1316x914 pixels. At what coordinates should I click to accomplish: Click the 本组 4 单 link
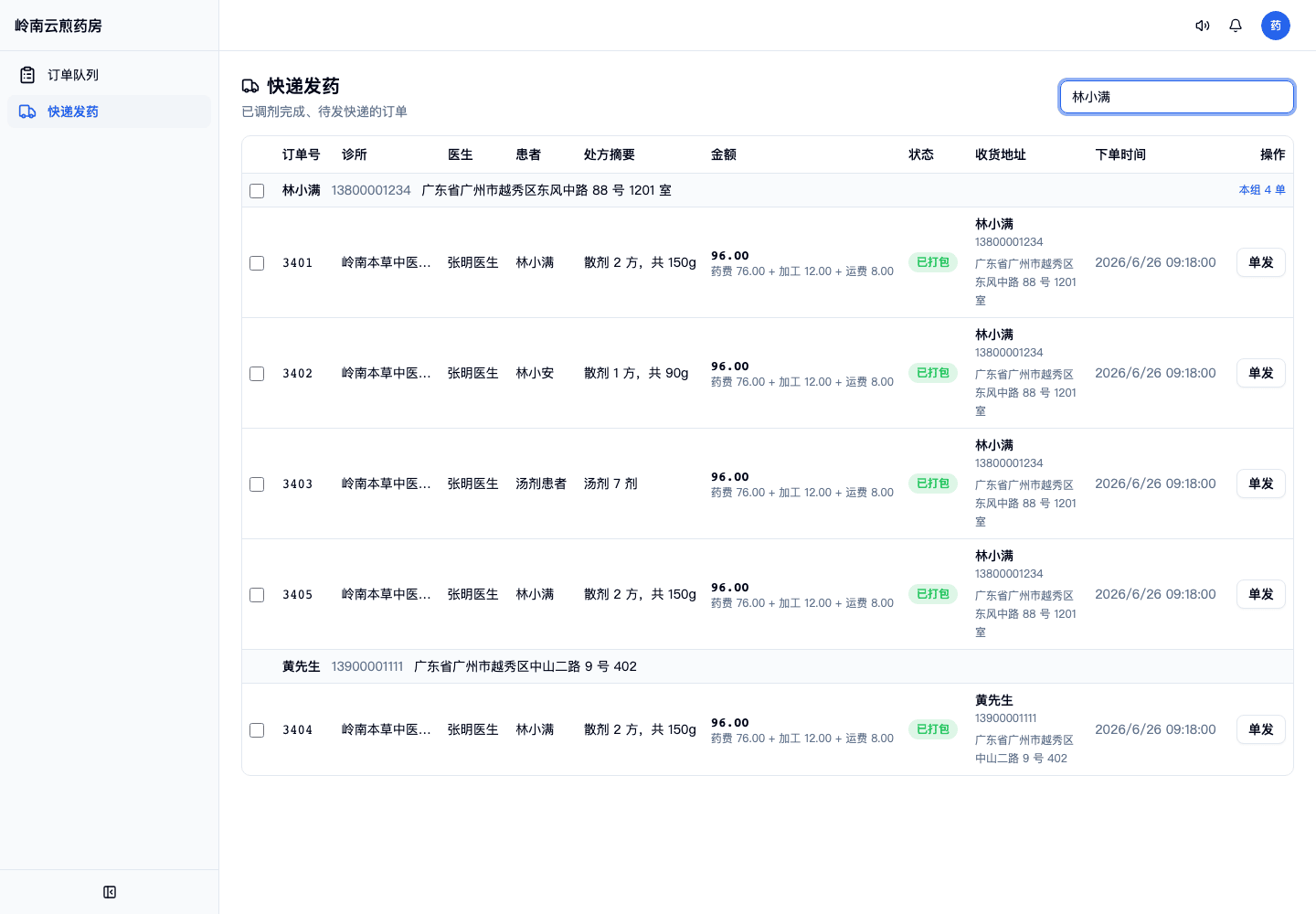point(1262,190)
